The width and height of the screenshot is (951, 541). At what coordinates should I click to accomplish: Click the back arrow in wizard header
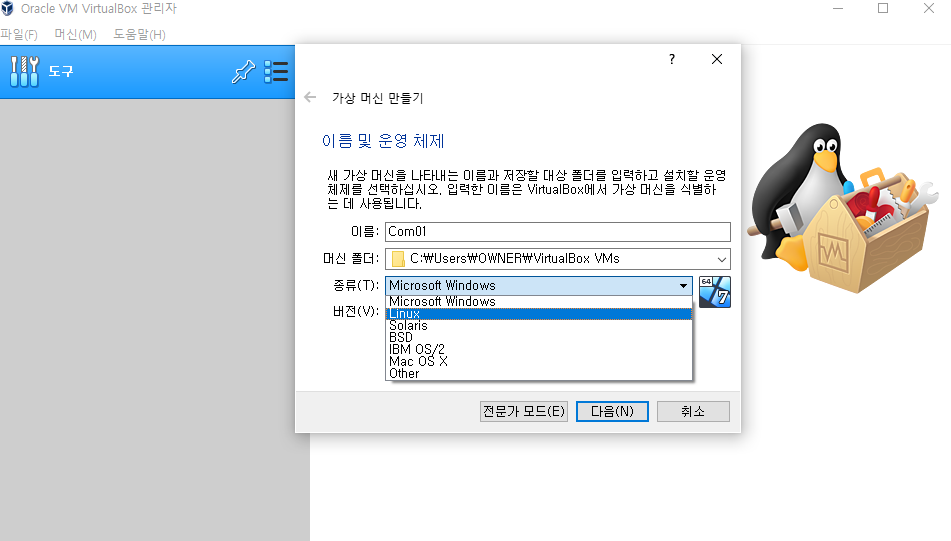[x=310, y=97]
